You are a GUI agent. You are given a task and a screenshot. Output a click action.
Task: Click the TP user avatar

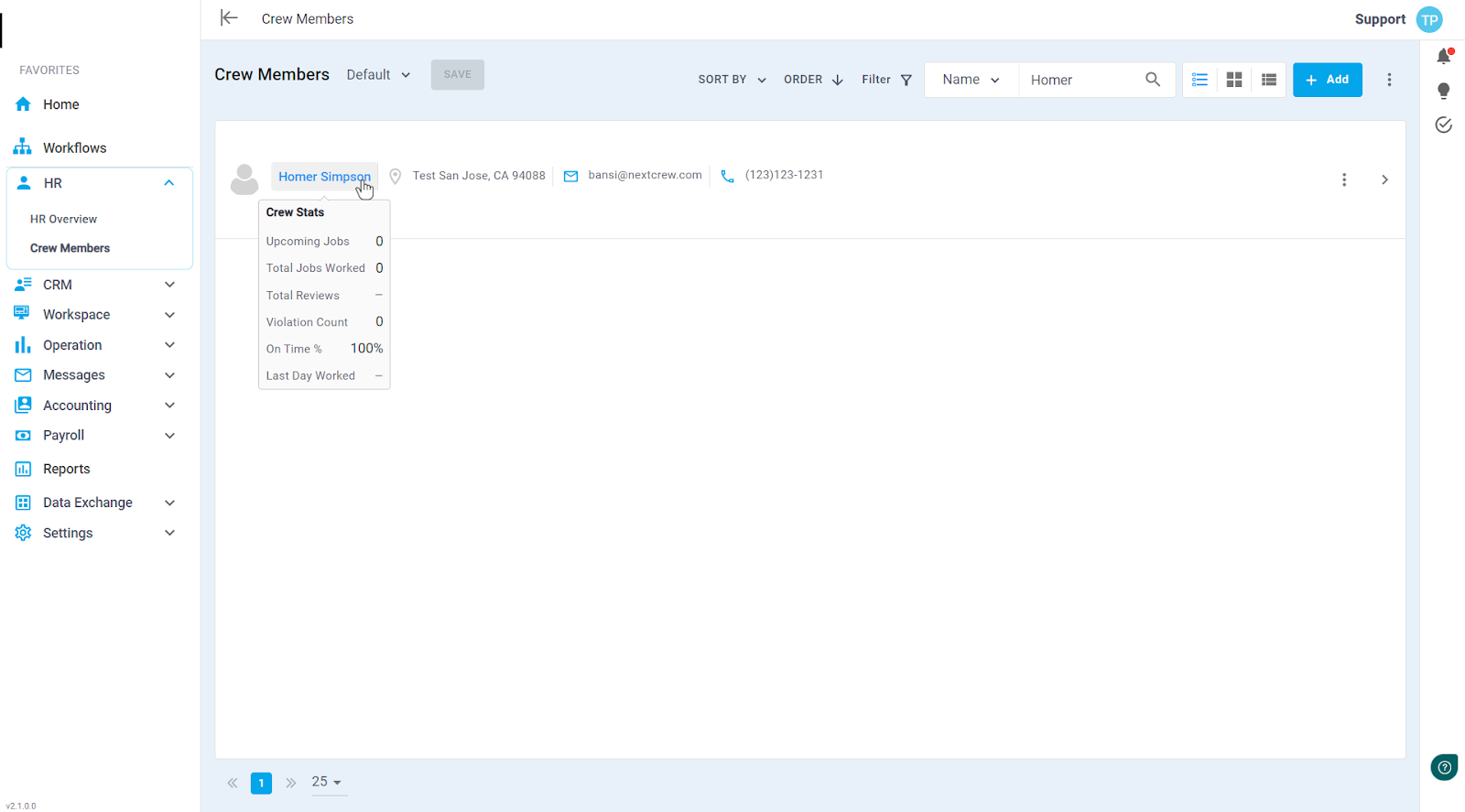tap(1429, 19)
